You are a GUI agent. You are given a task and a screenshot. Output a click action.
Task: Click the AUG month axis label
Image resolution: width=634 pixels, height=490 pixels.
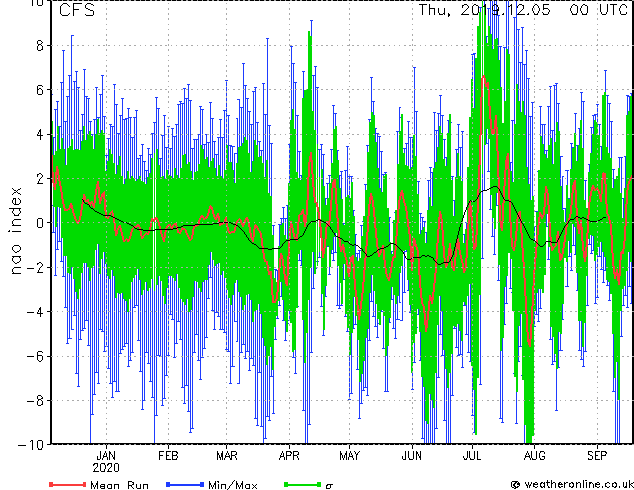(535, 456)
